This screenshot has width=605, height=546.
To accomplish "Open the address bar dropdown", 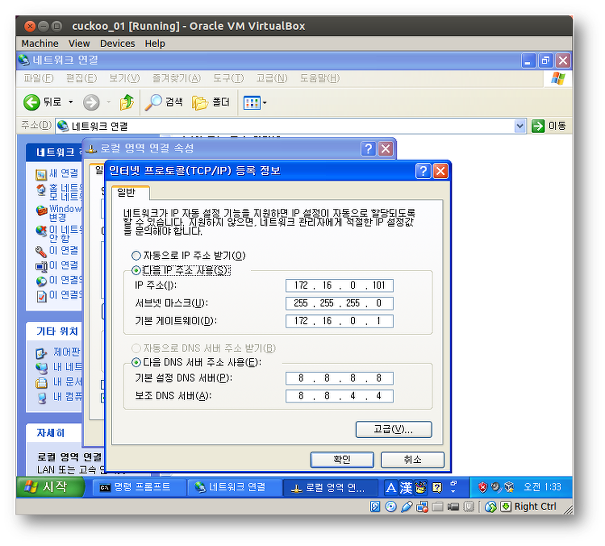I will [x=520, y=126].
